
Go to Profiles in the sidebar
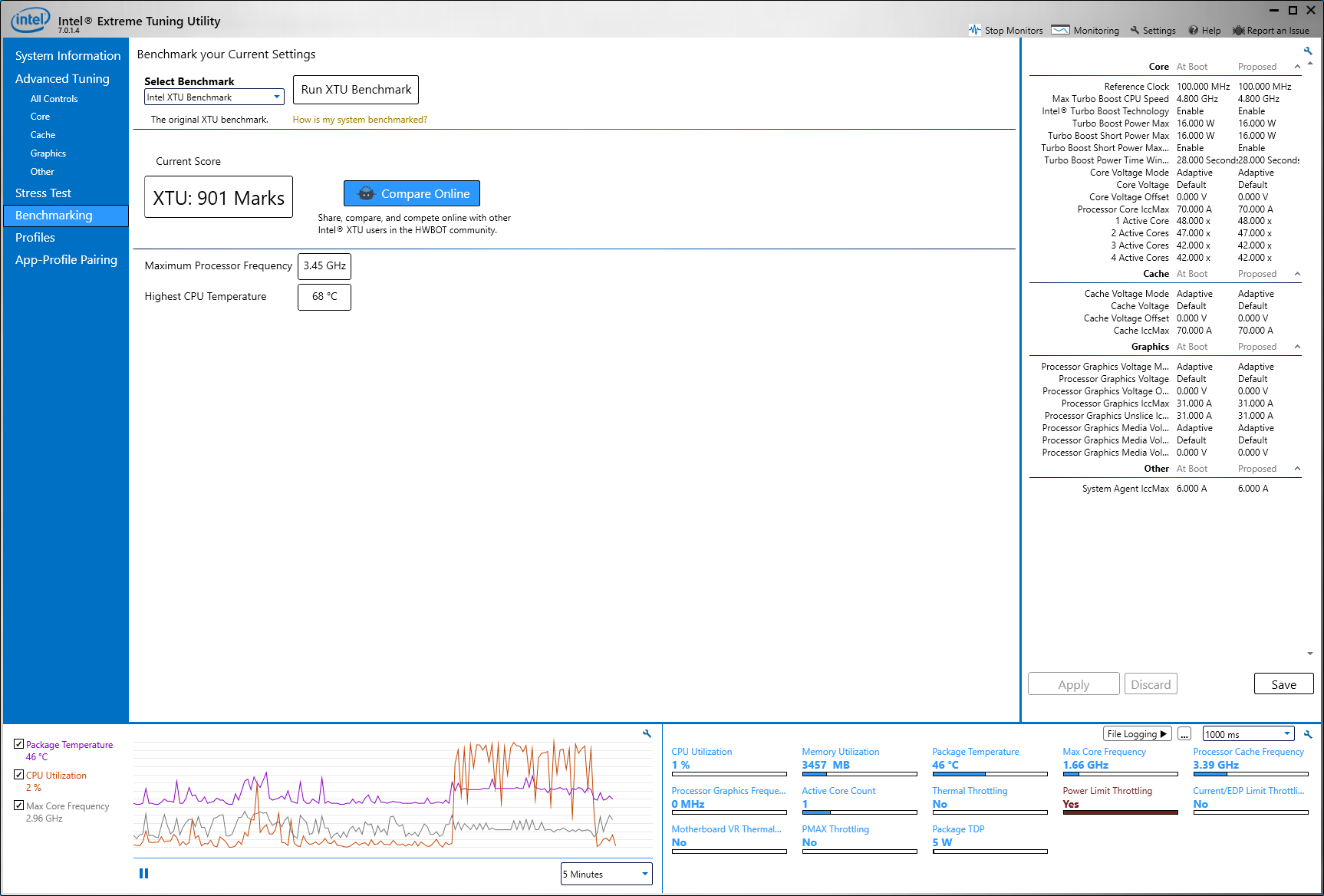35,238
